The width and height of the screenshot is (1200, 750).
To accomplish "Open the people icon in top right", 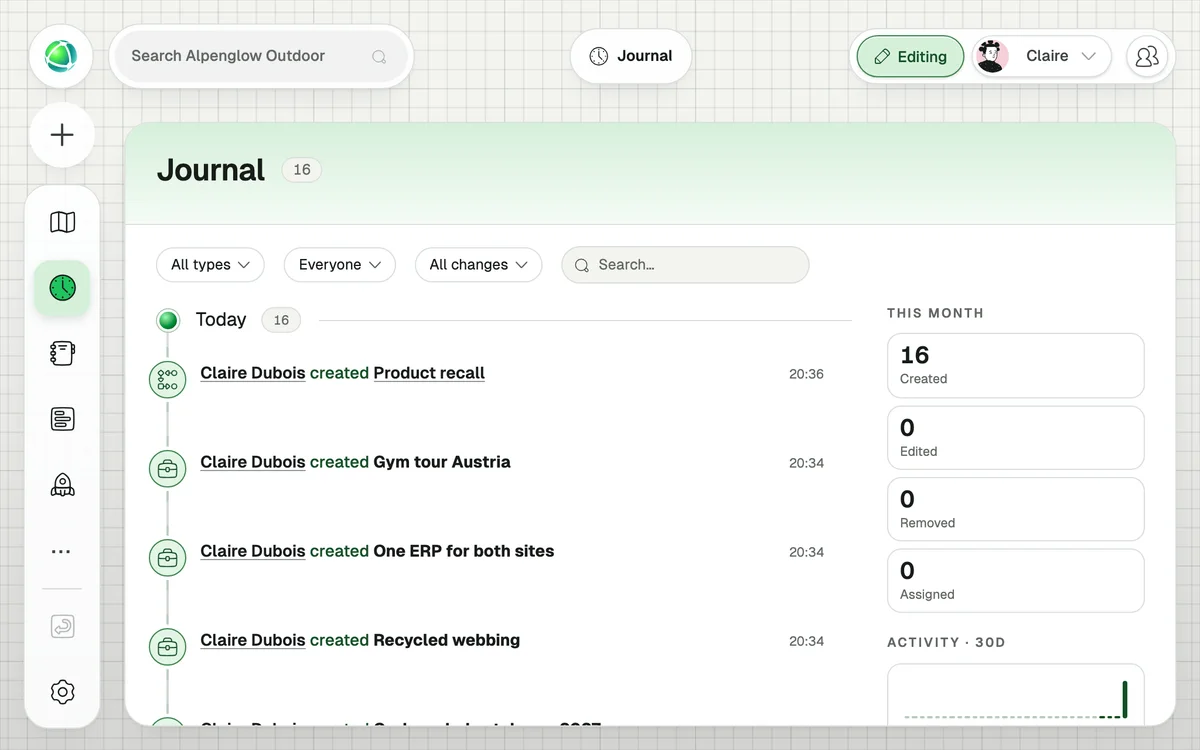I will pos(1147,56).
